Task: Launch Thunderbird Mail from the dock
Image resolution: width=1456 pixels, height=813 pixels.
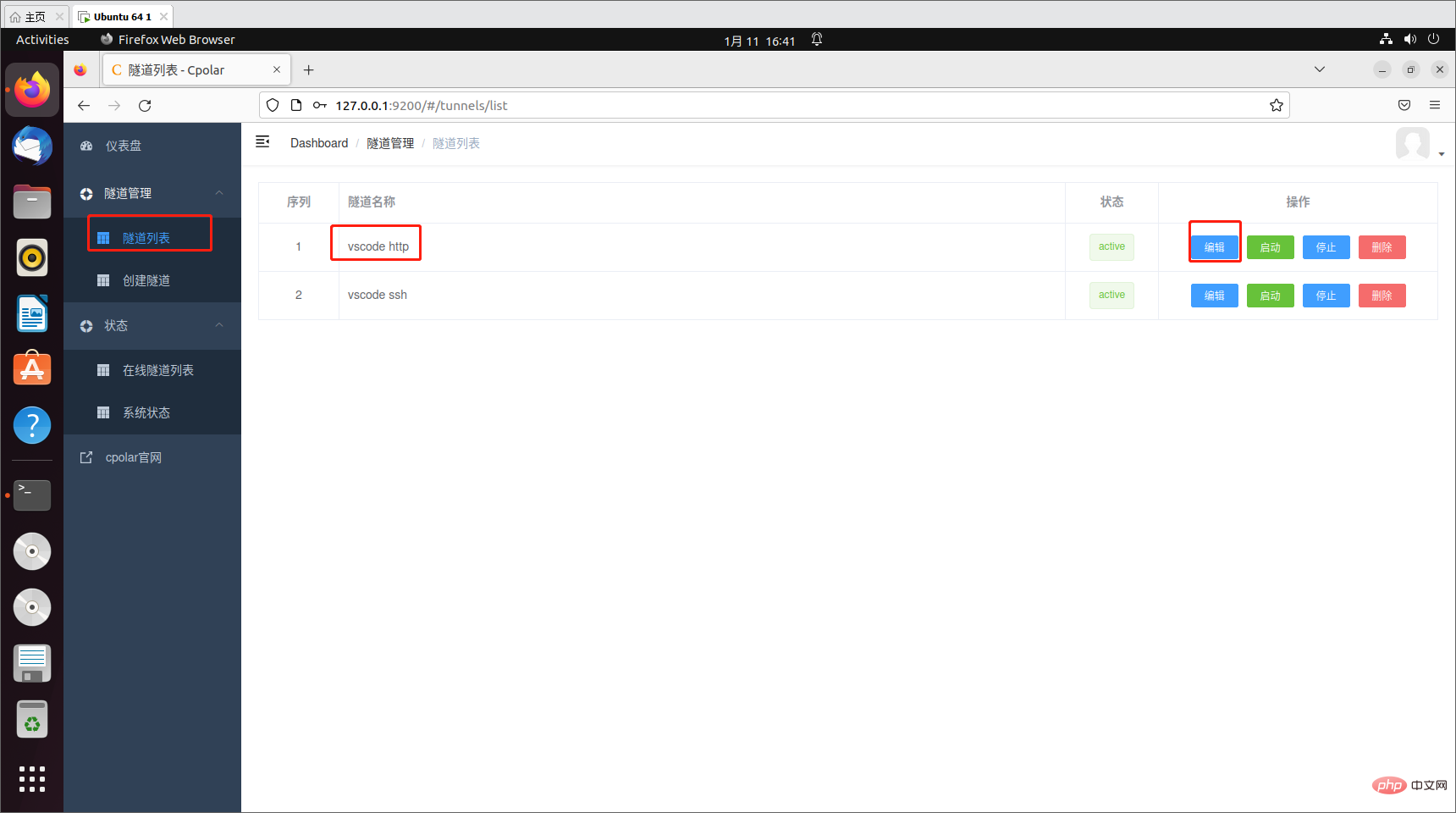Action: pyautogui.click(x=32, y=146)
